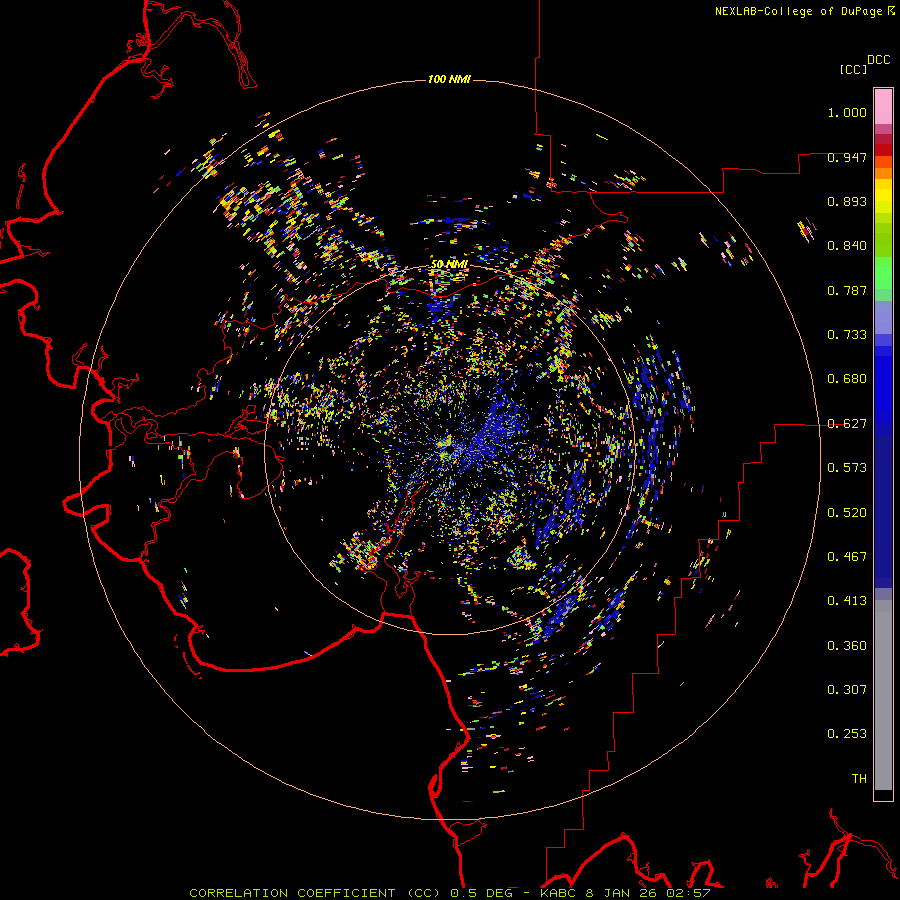
Task: Click the 0.733 legend value
Action: tap(847, 335)
